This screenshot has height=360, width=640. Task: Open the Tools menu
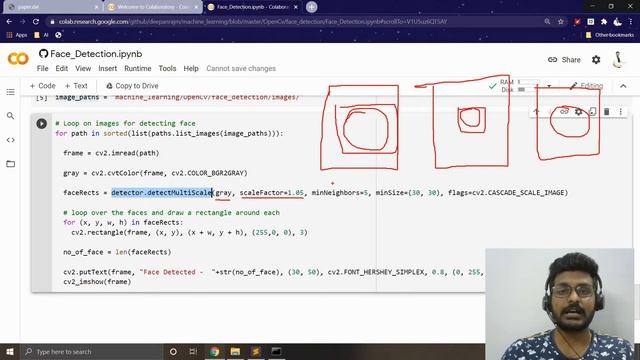click(x=167, y=69)
